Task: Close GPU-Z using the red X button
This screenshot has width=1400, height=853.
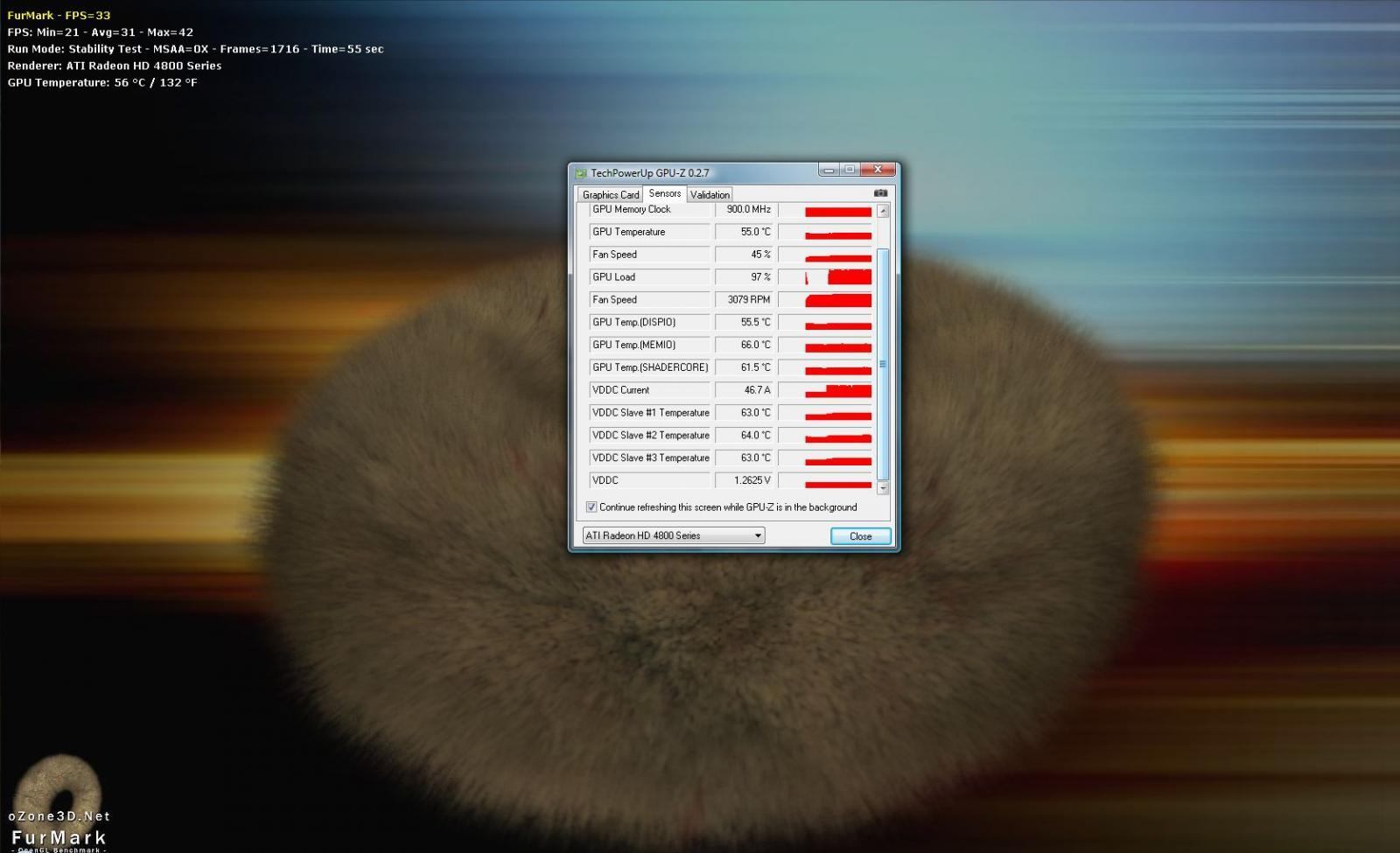Action: click(878, 170)
